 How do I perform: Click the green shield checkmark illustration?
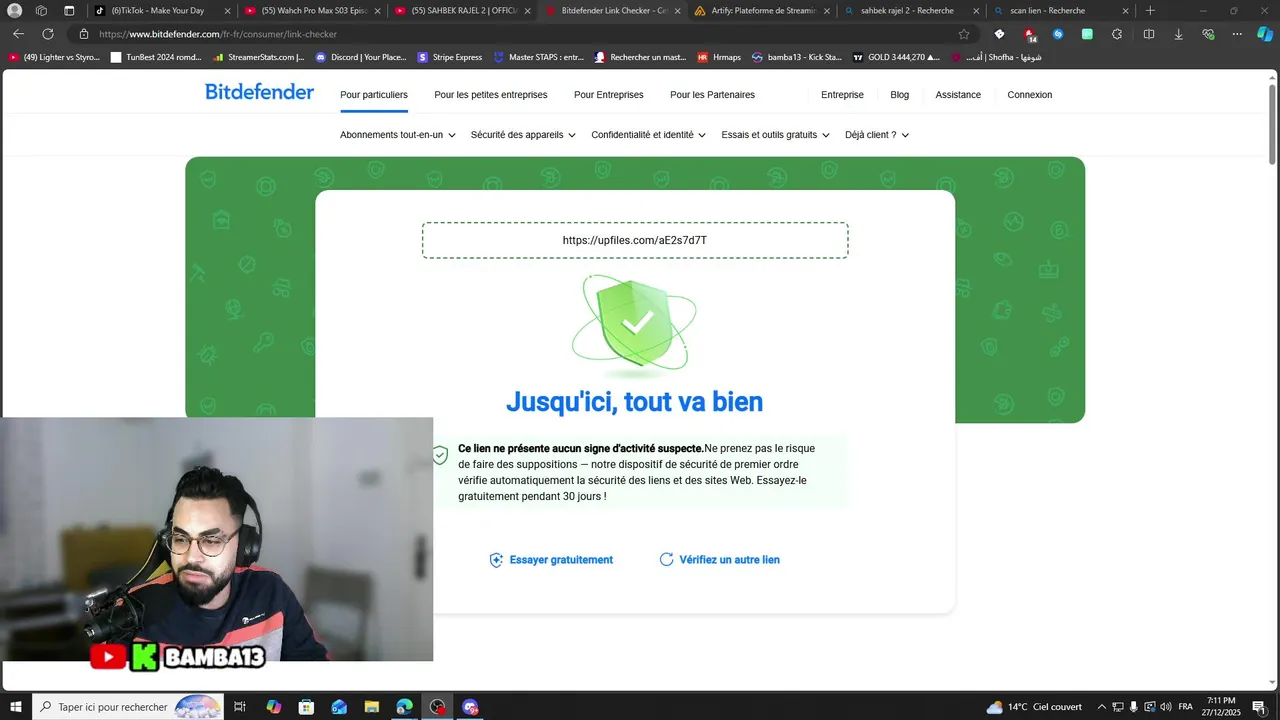tap(635, 325)
